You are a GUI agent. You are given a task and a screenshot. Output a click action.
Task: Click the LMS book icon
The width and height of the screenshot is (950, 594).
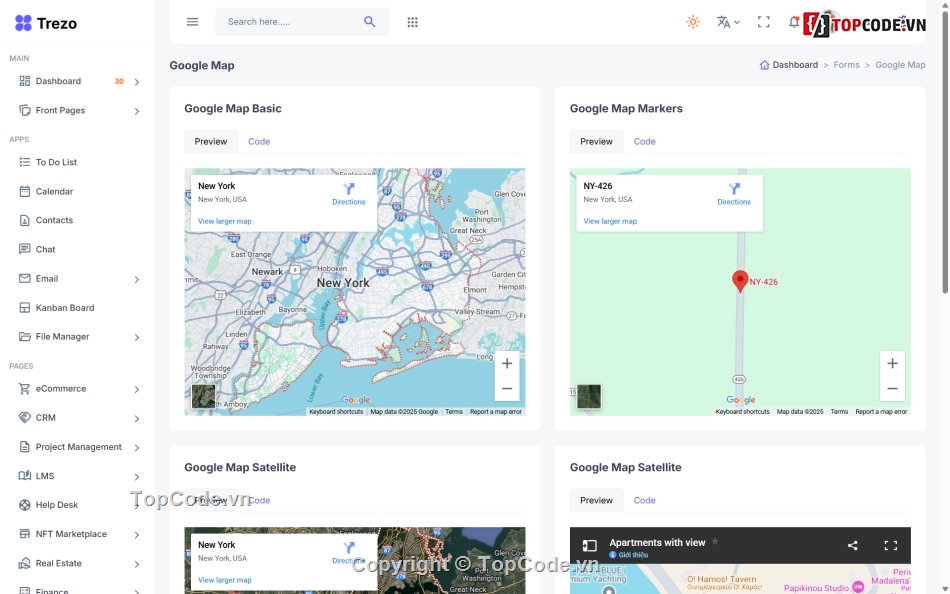click(24, 476)
